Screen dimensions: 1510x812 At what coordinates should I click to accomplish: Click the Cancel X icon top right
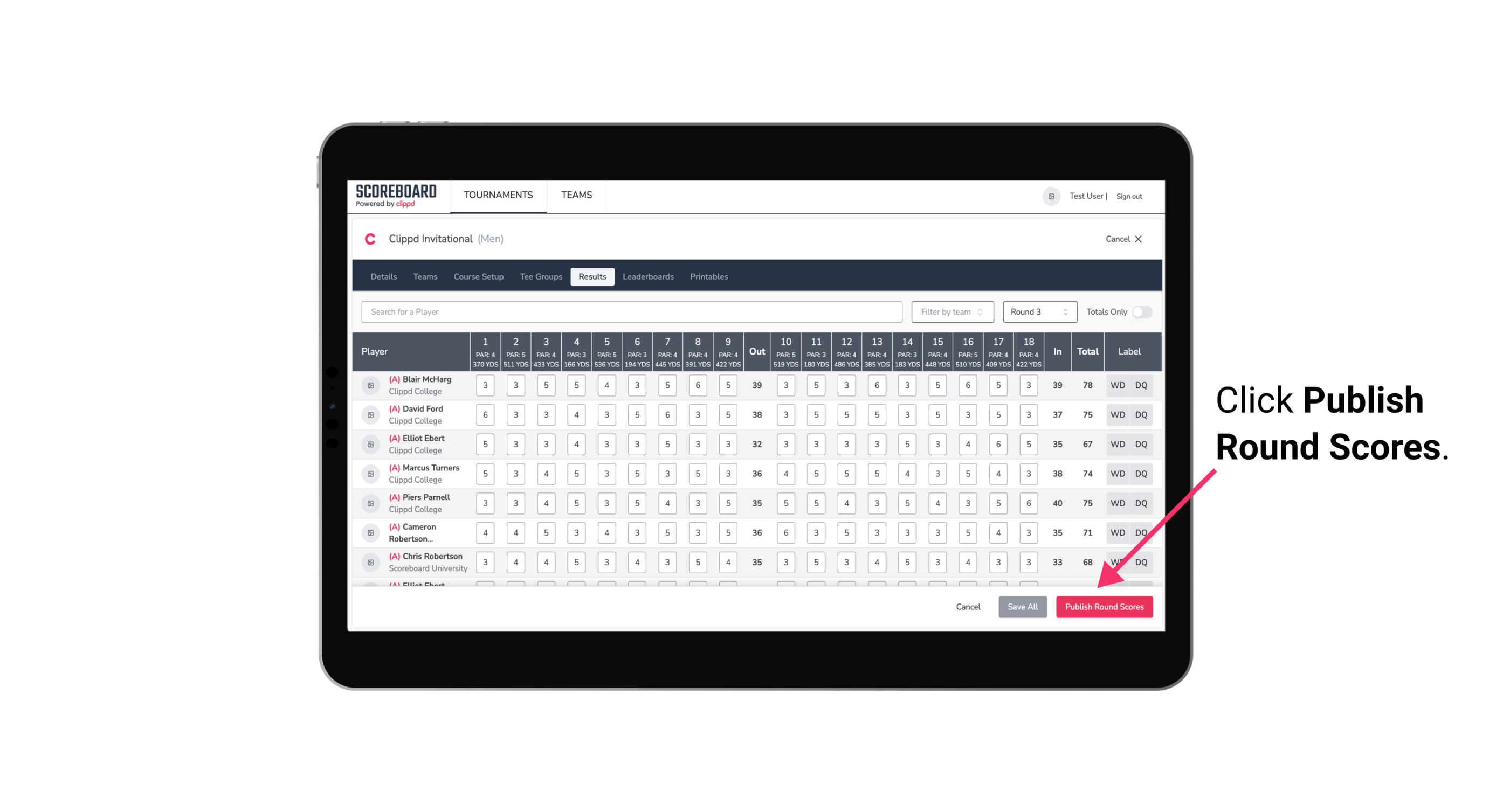pos(1138,238)
